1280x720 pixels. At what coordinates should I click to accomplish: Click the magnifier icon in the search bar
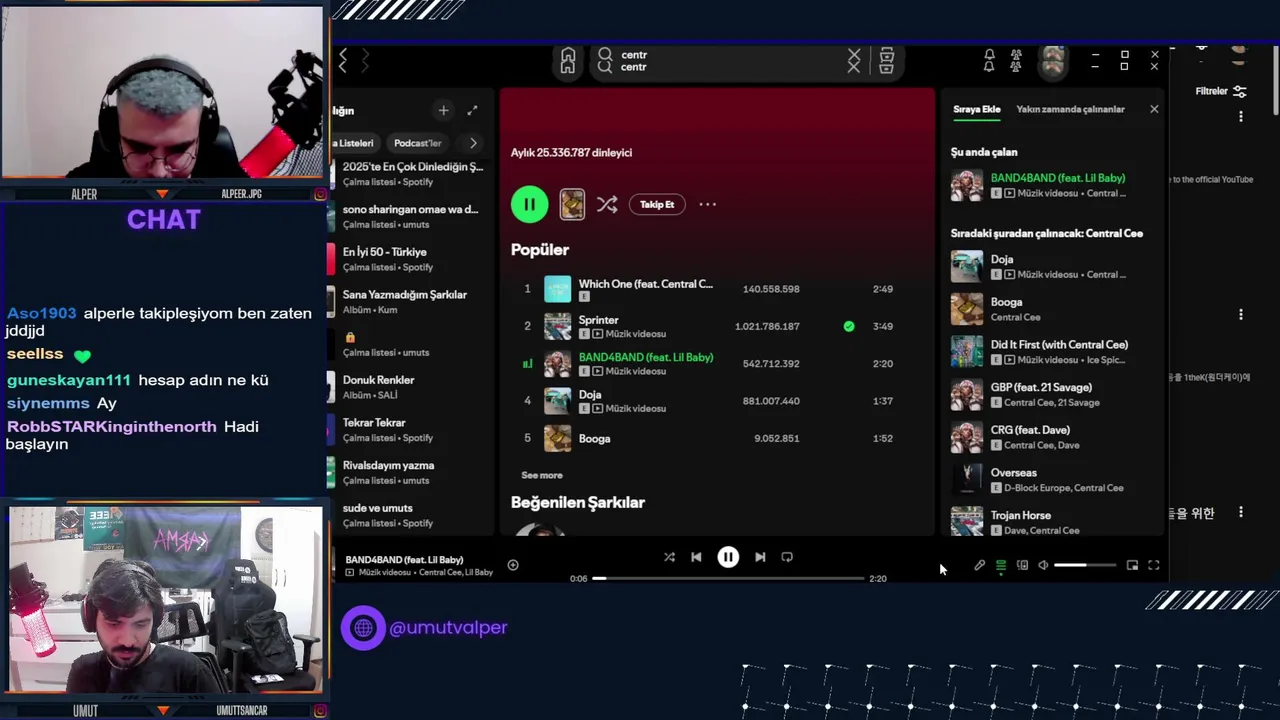605,61
